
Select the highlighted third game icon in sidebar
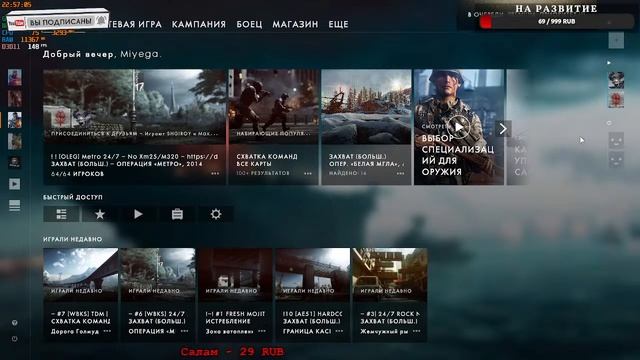pos(15,120)
